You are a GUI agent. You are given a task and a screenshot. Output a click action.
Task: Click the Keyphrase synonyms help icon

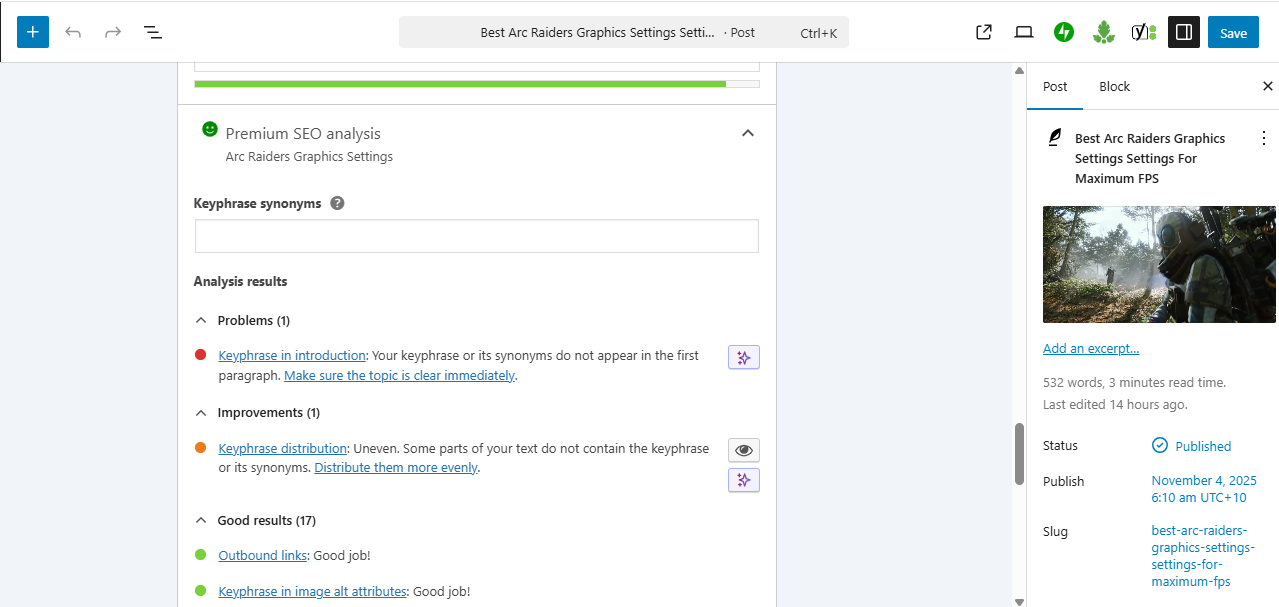tap(338, 203)
